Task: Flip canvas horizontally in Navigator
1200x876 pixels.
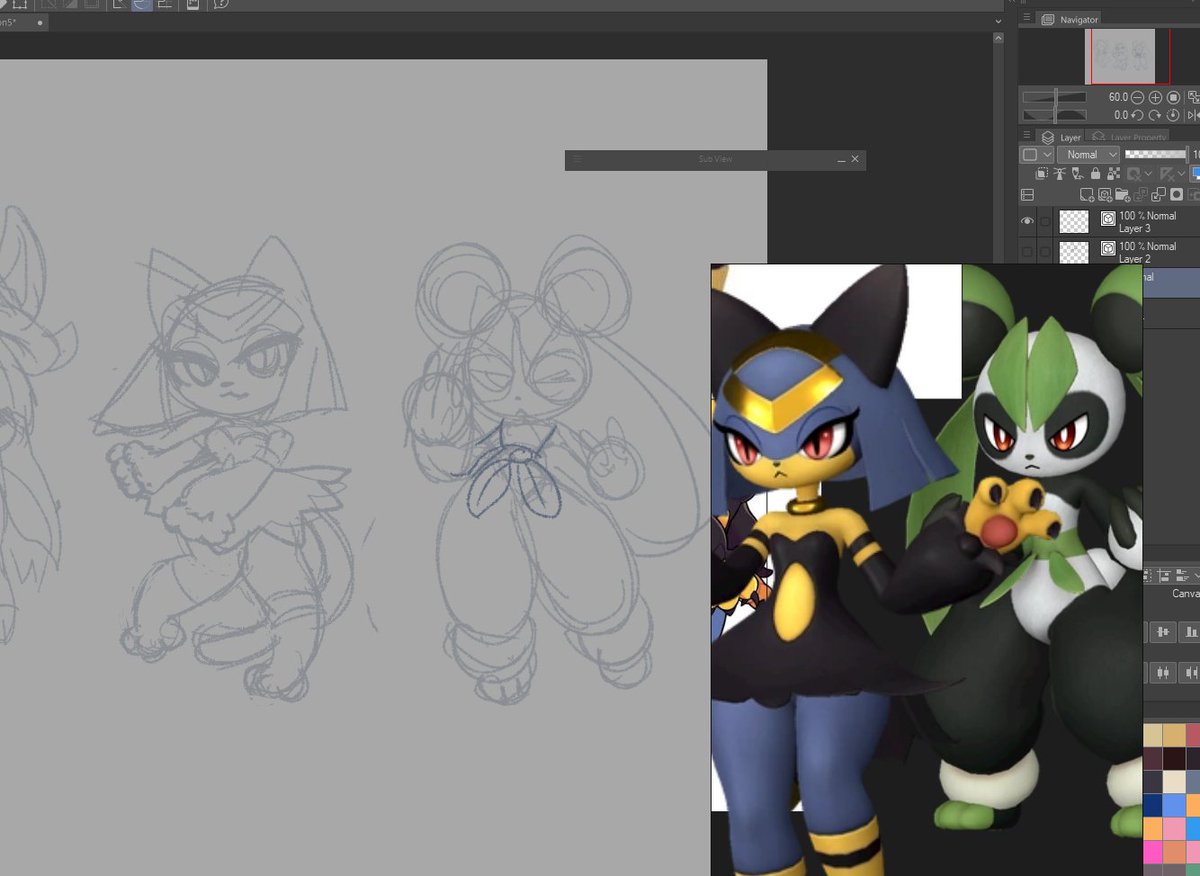Action: click(x=1193, y=115)
